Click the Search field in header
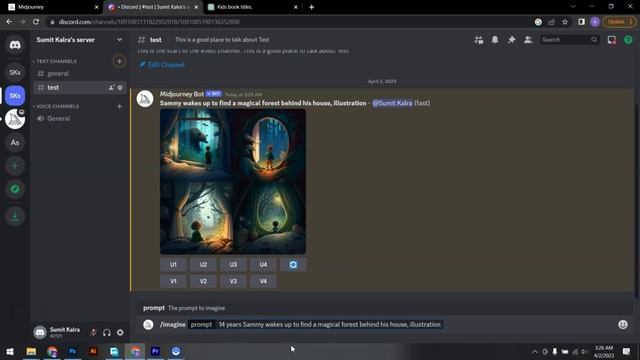640x360 pixels. coord(570,40)
